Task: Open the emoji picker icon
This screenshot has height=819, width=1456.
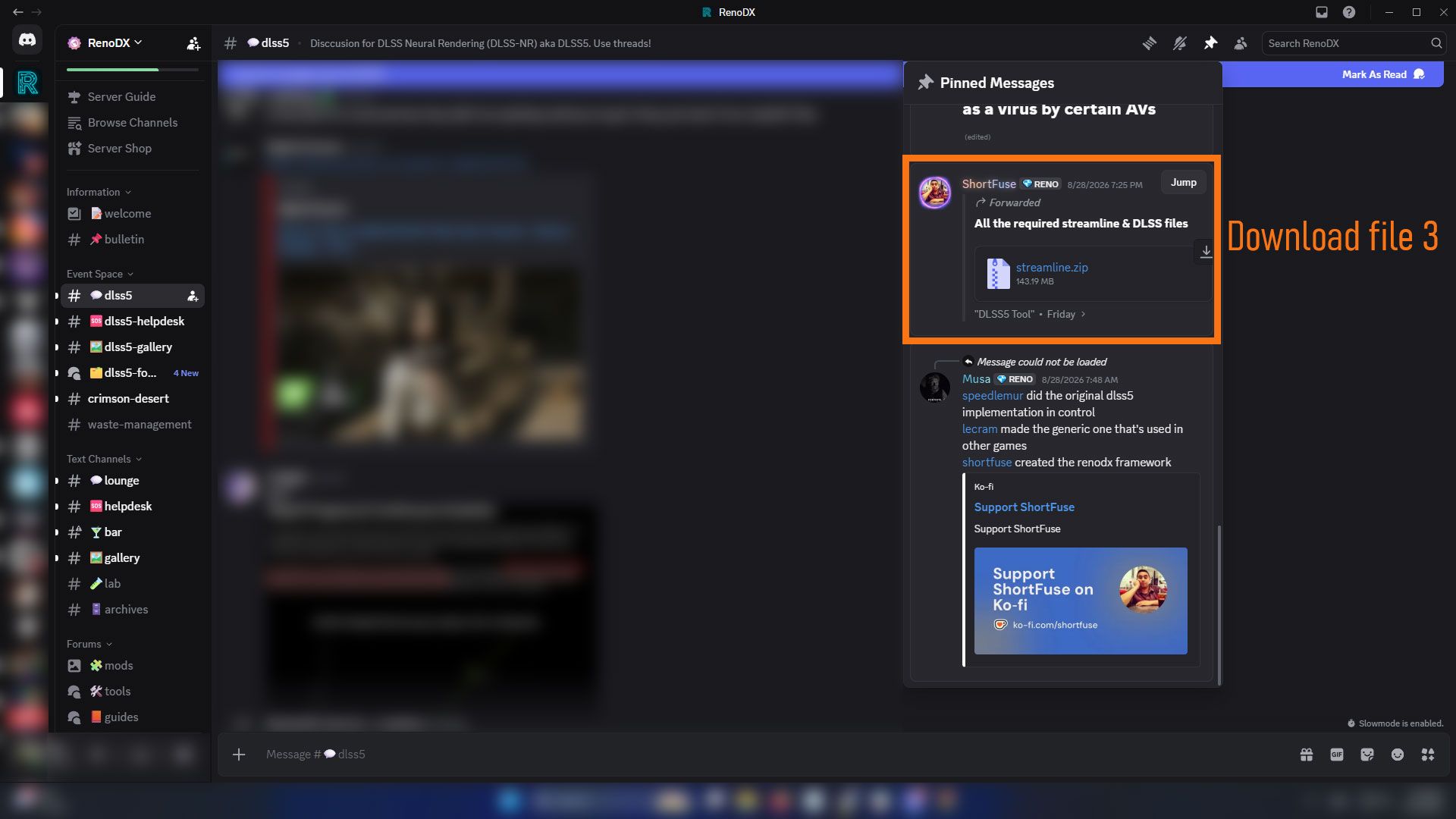Action: [1398, 755]
